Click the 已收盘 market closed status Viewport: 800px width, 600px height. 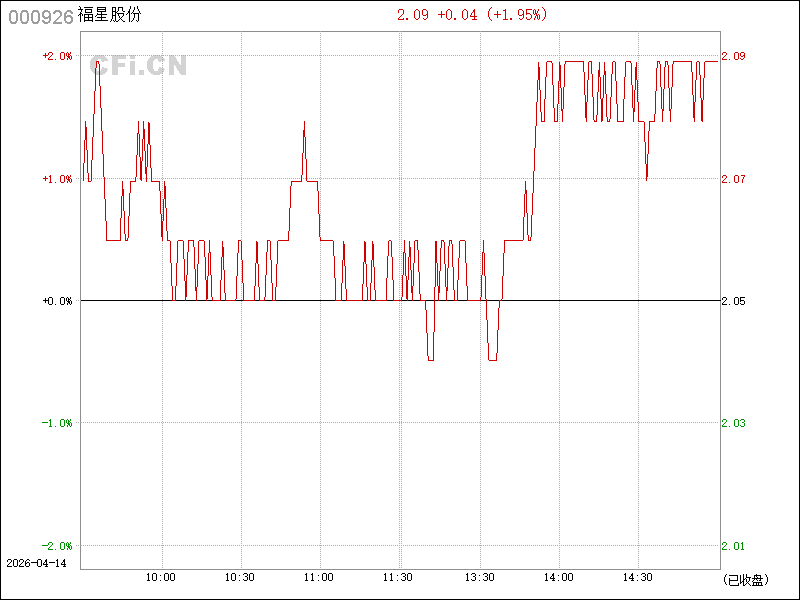point(744,579)
